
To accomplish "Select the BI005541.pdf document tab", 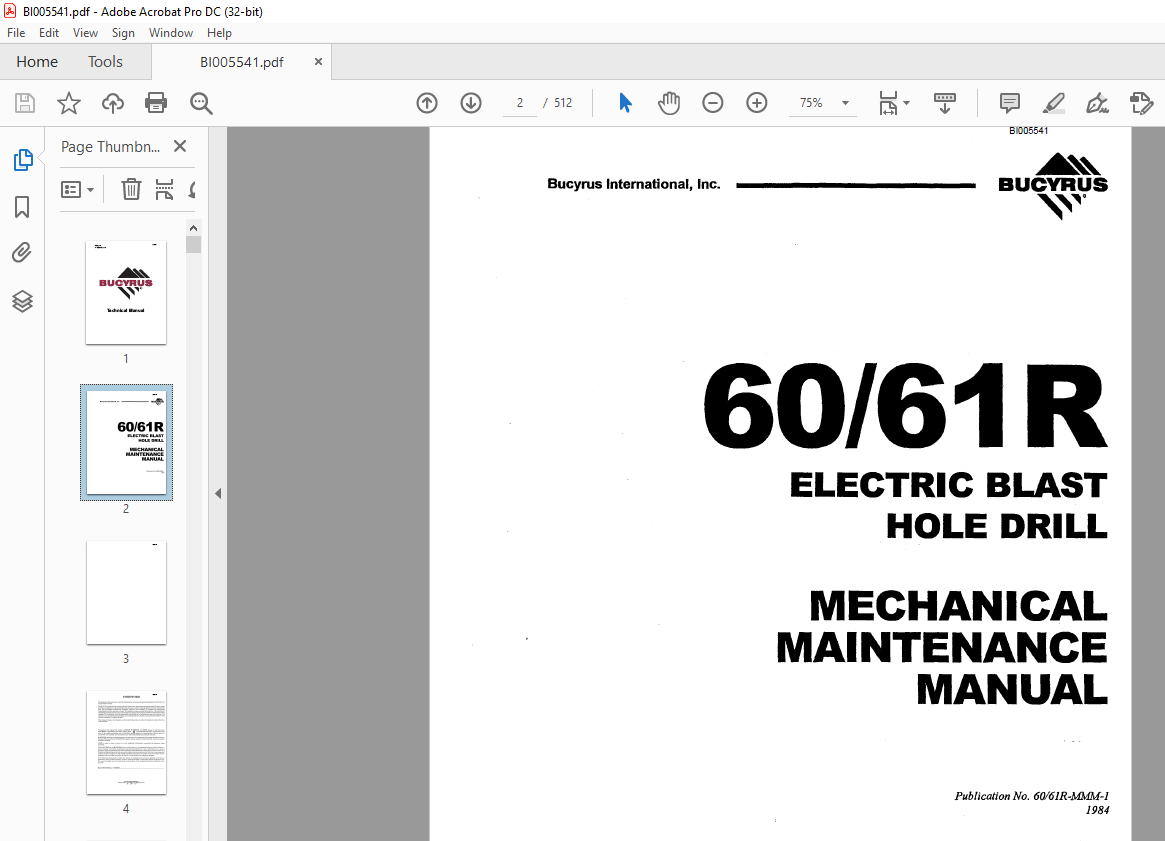I will coord(241,62).
